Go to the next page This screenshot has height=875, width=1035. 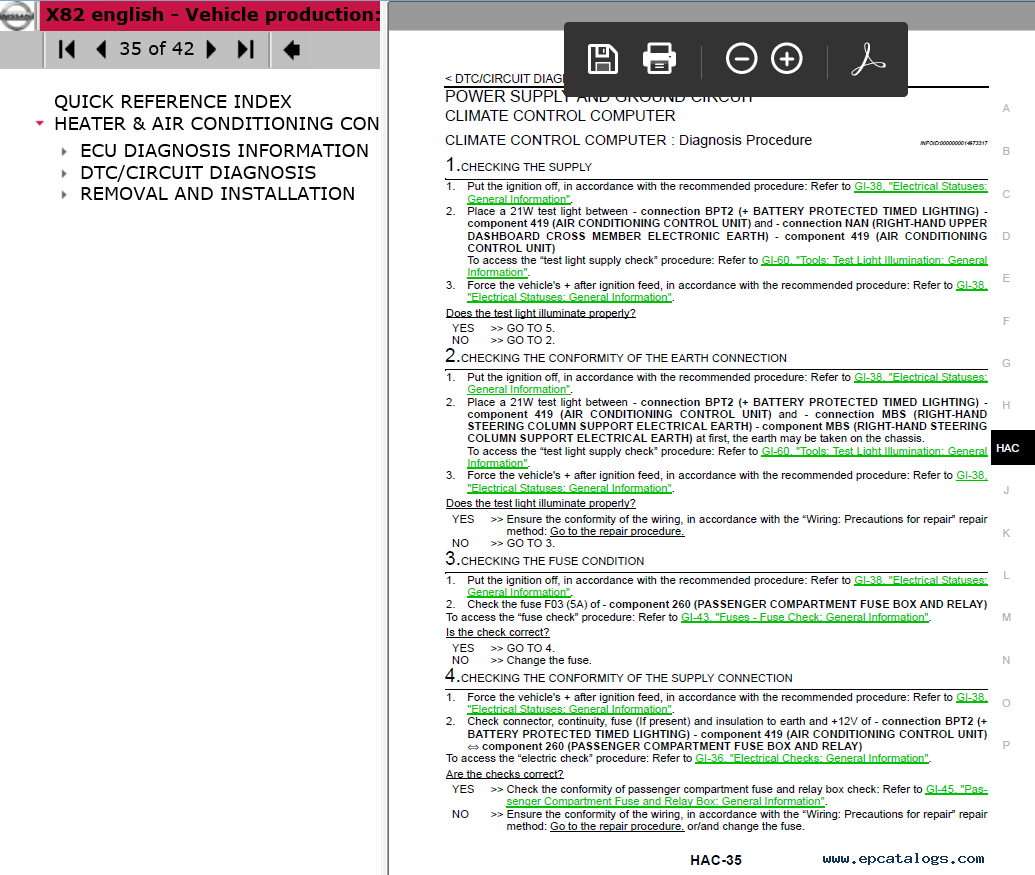211,49
